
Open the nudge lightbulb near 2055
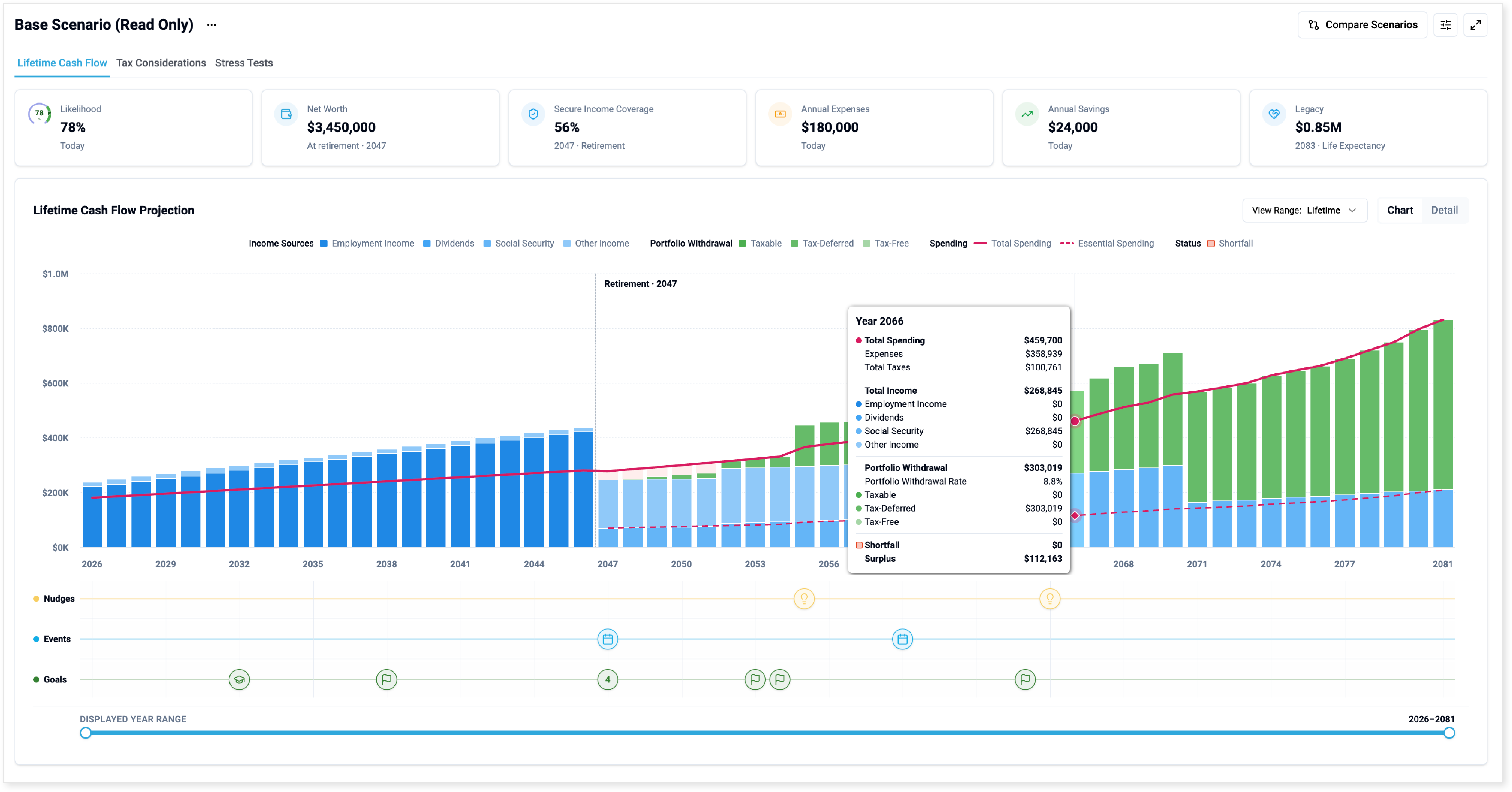point(804,599)
